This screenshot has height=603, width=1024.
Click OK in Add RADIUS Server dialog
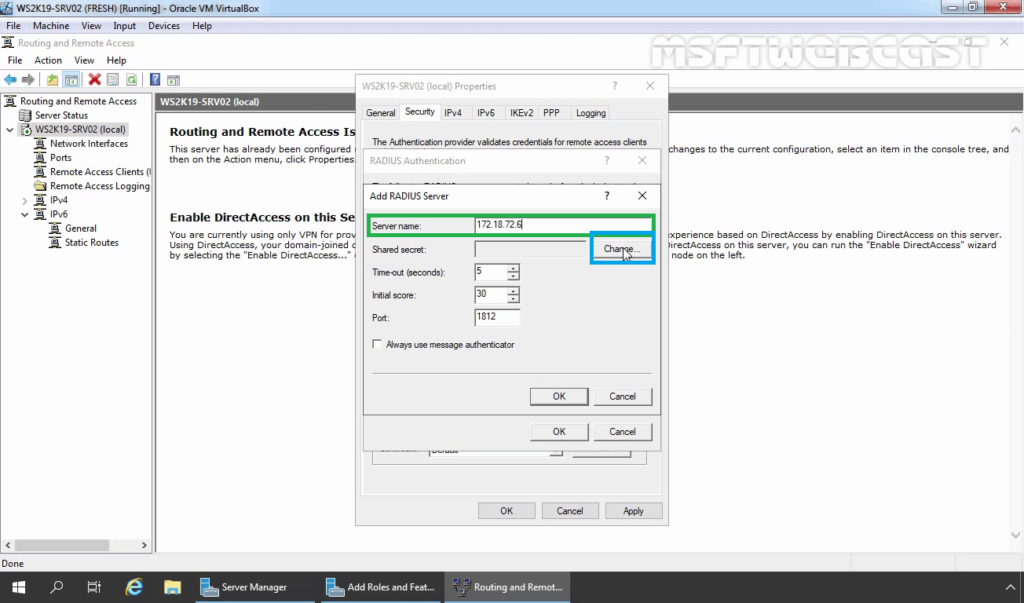pyautogui.click(x=559, y=397)
